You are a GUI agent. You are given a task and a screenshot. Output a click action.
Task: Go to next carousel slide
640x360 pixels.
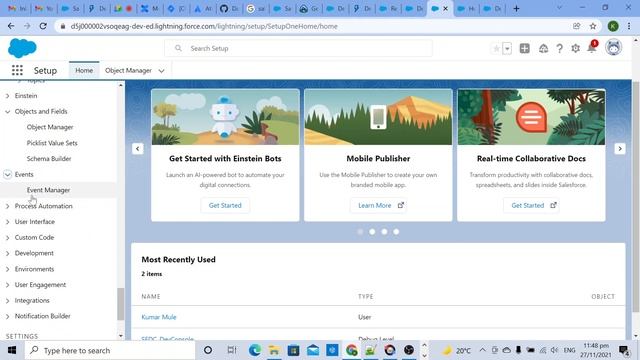point(620,149)
